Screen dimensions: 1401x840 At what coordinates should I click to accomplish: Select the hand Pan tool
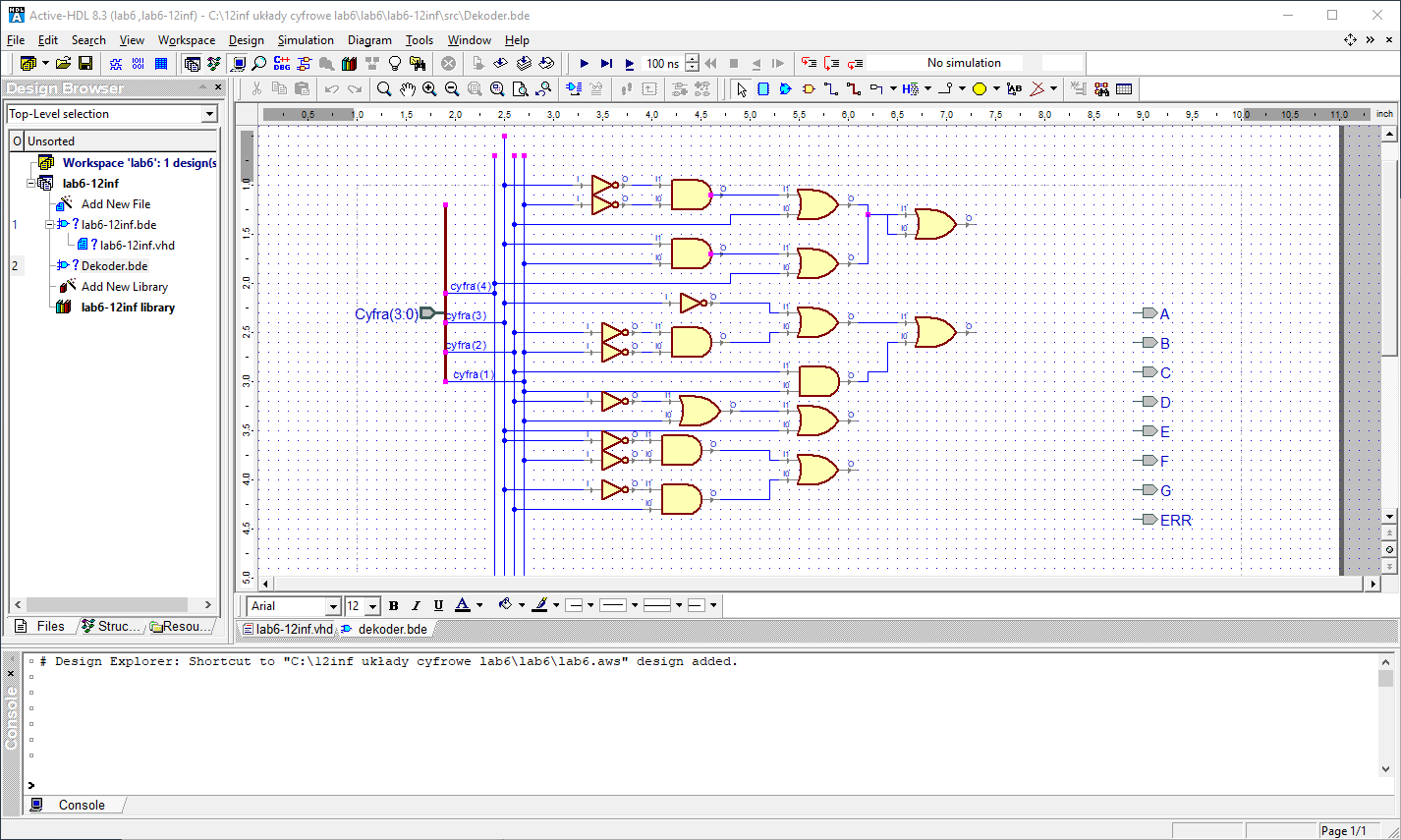pyautogui.click(x=407, y=89)
